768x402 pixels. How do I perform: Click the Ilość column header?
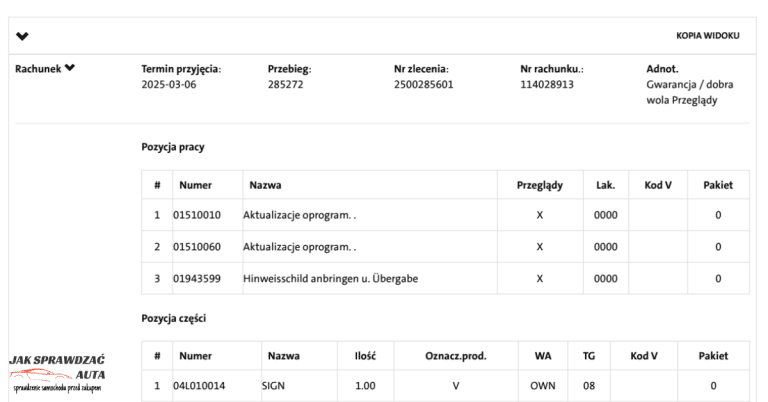click(x=365, y=356)
